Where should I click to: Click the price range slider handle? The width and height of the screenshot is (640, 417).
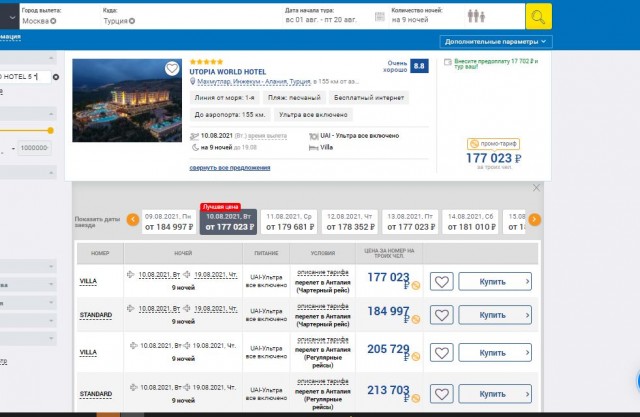pos(50,131)
